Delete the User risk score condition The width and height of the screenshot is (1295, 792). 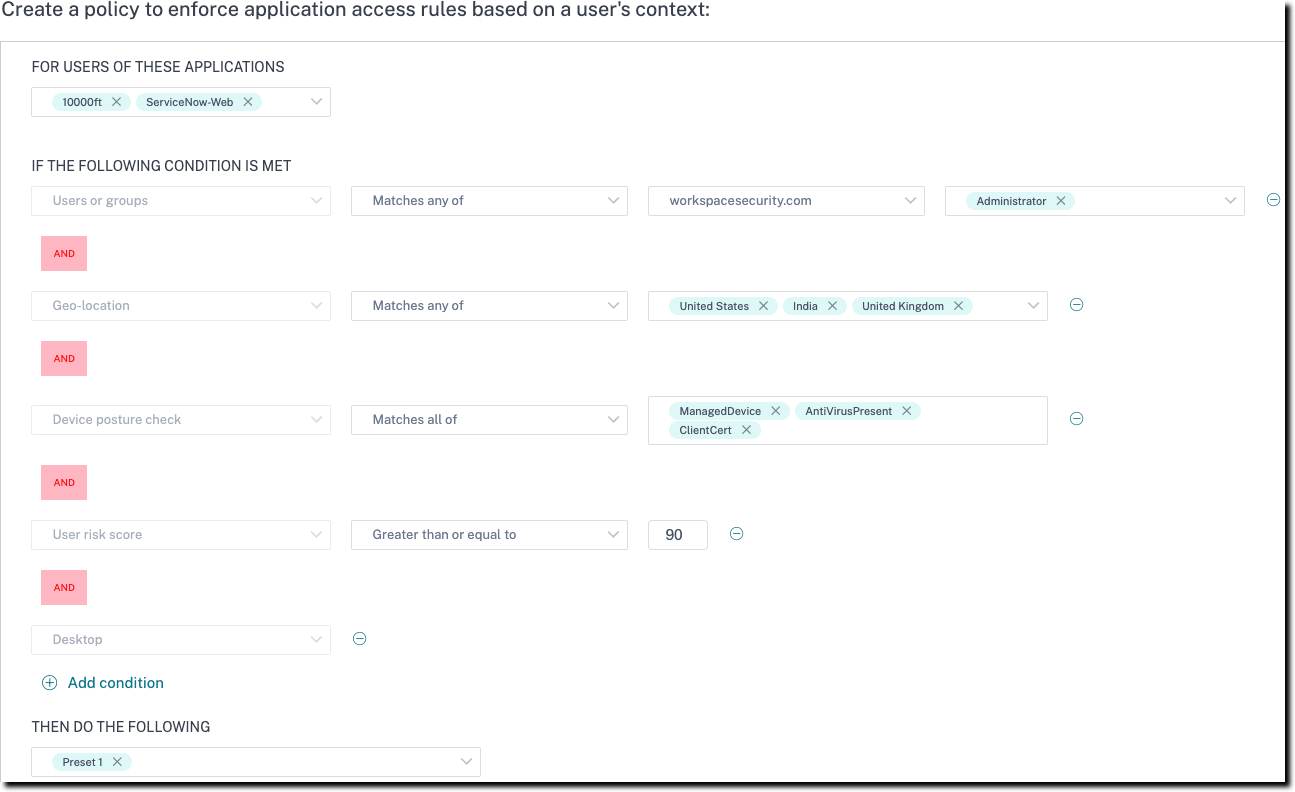tap(737, 534)
